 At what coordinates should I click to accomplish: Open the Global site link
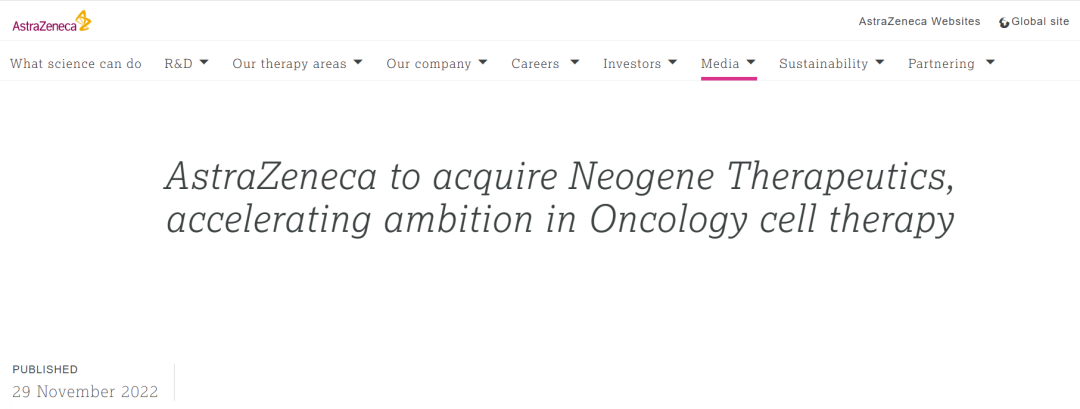pos(1040,22)
